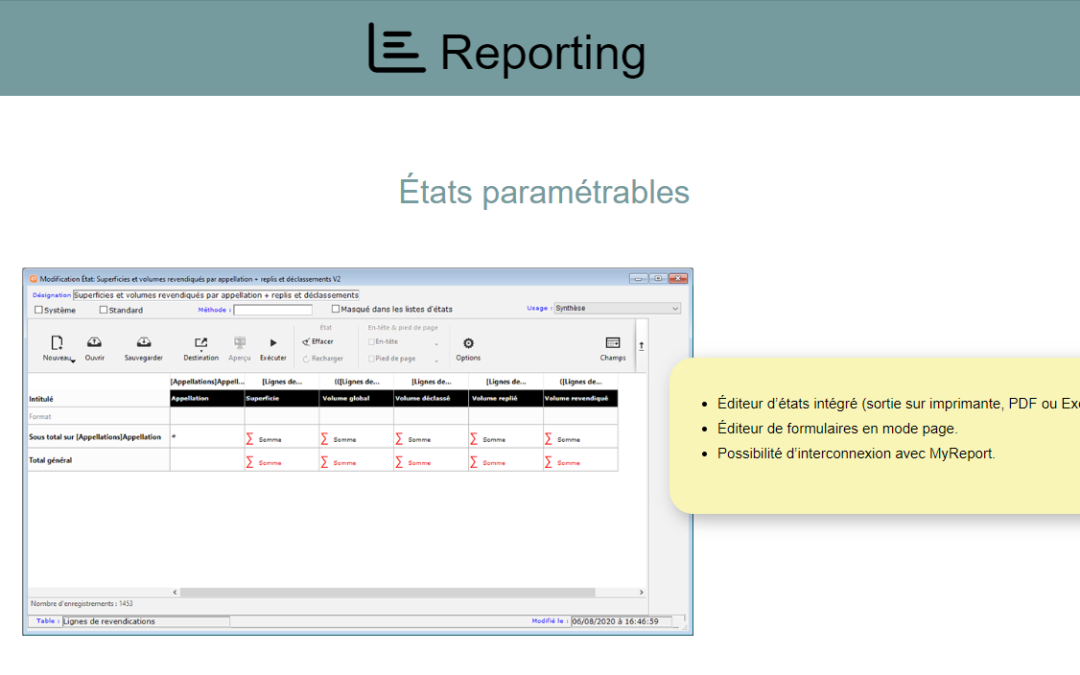This screenshot has width=1080, height=675.
Task: Click the Modifié le date field
Action: coord(621,621)
